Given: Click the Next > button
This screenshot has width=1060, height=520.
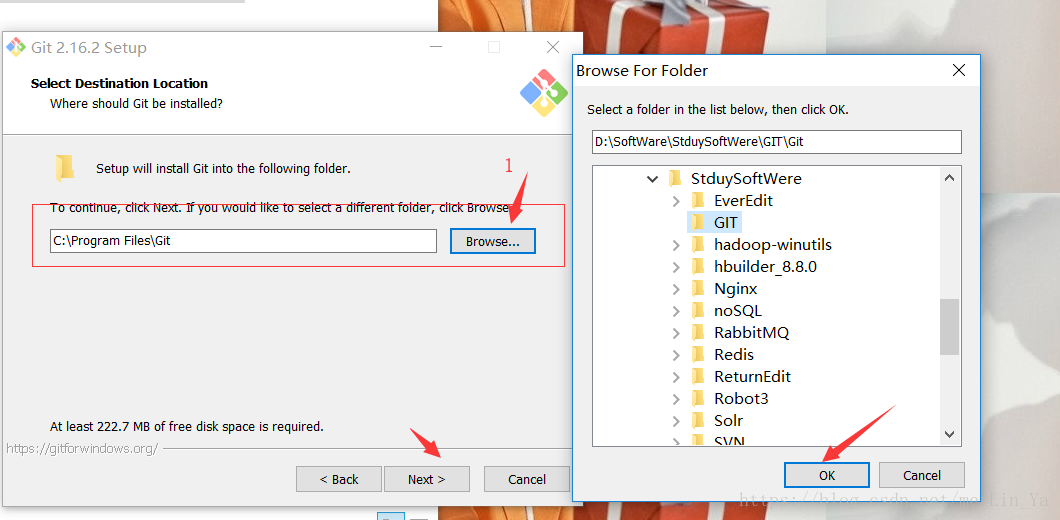Looking at the screenshot, I should 427,479.
